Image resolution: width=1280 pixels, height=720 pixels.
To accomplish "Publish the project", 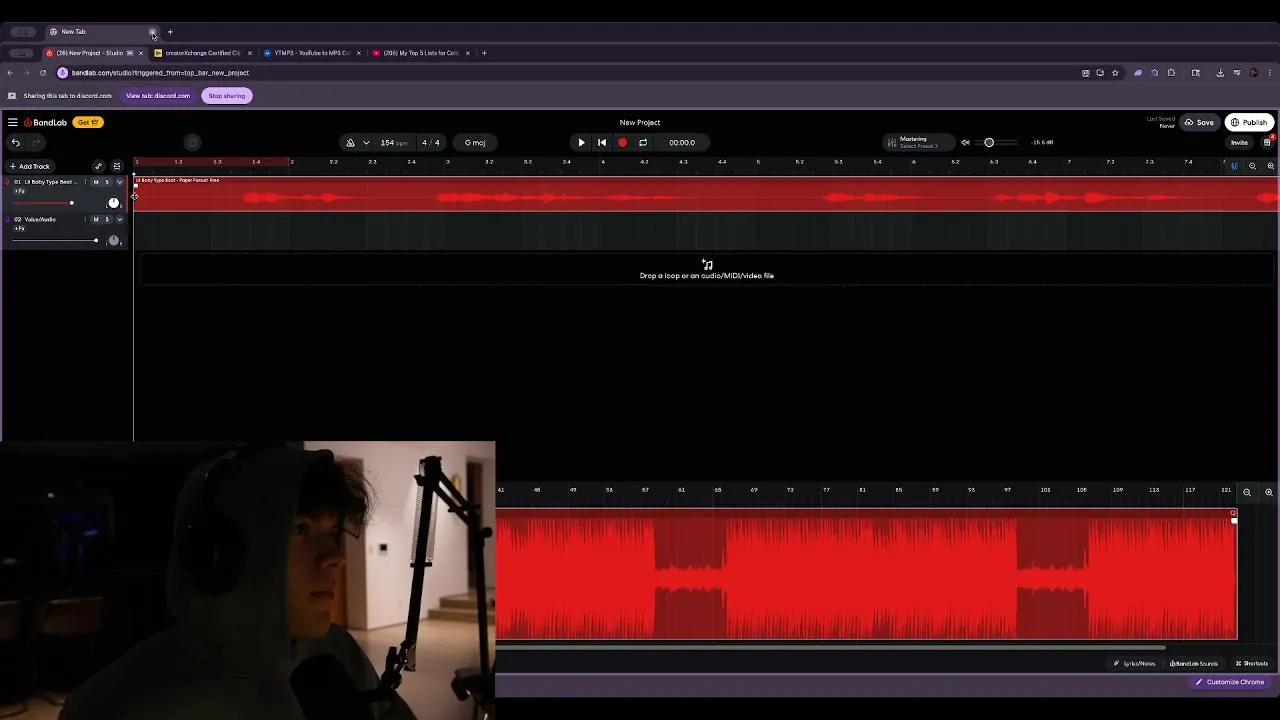I will (x=1249, y=122).
